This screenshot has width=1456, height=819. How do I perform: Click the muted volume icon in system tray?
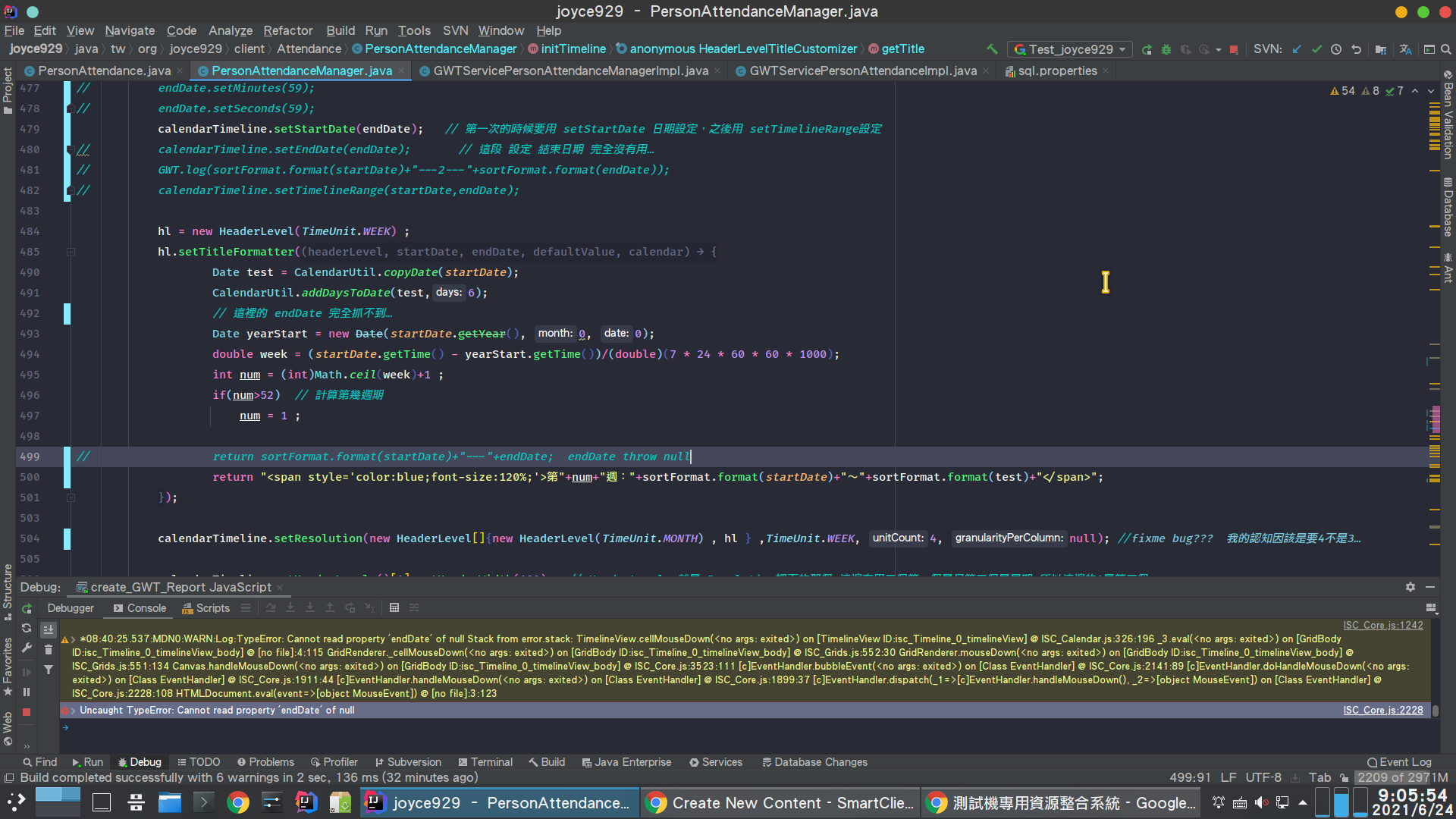click(1261, 802)
